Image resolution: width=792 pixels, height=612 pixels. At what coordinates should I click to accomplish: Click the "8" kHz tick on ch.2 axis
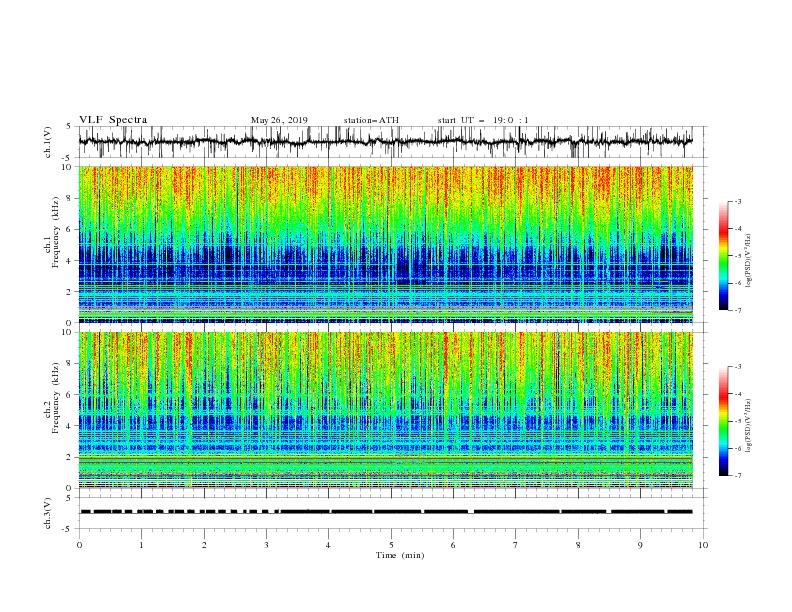[70, 364]
